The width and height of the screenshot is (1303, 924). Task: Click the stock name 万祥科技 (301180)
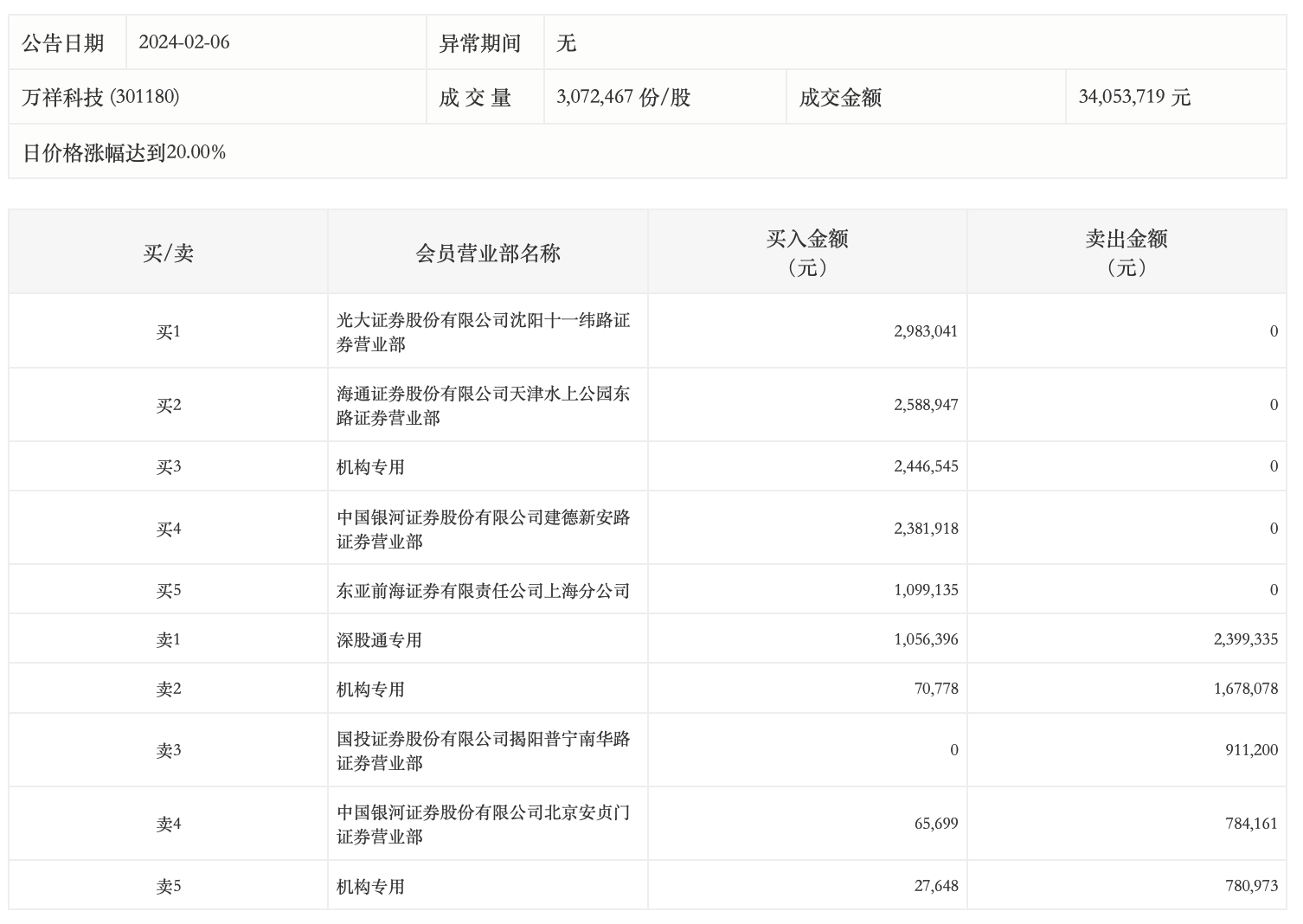pos(100,97)
